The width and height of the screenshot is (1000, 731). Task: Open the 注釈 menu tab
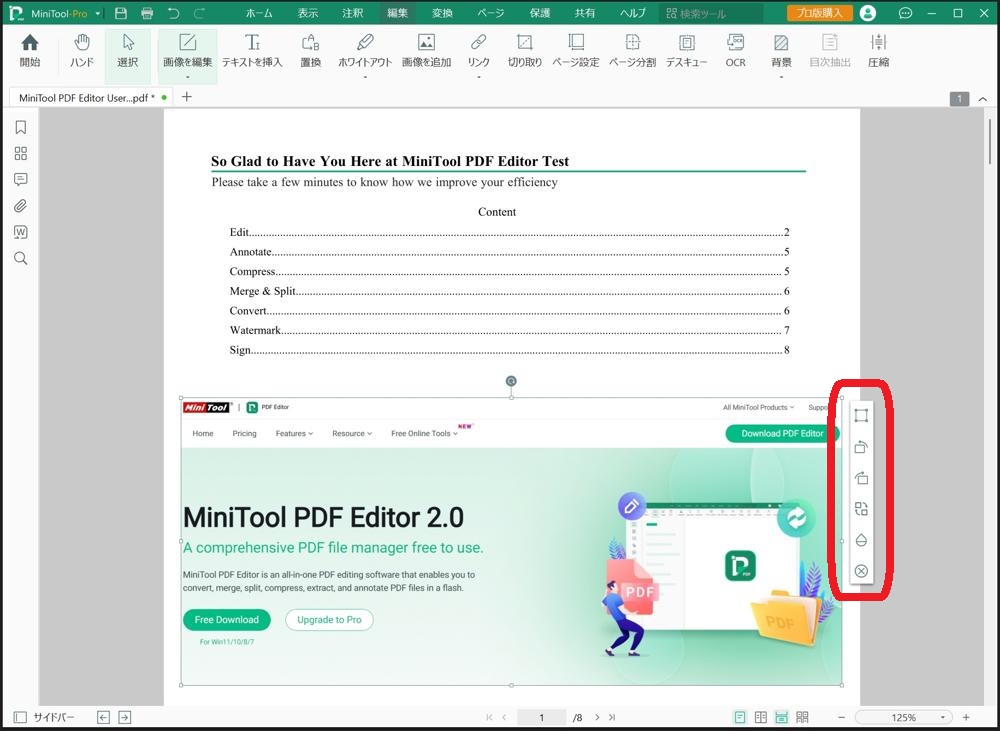(x=352, y=13)
